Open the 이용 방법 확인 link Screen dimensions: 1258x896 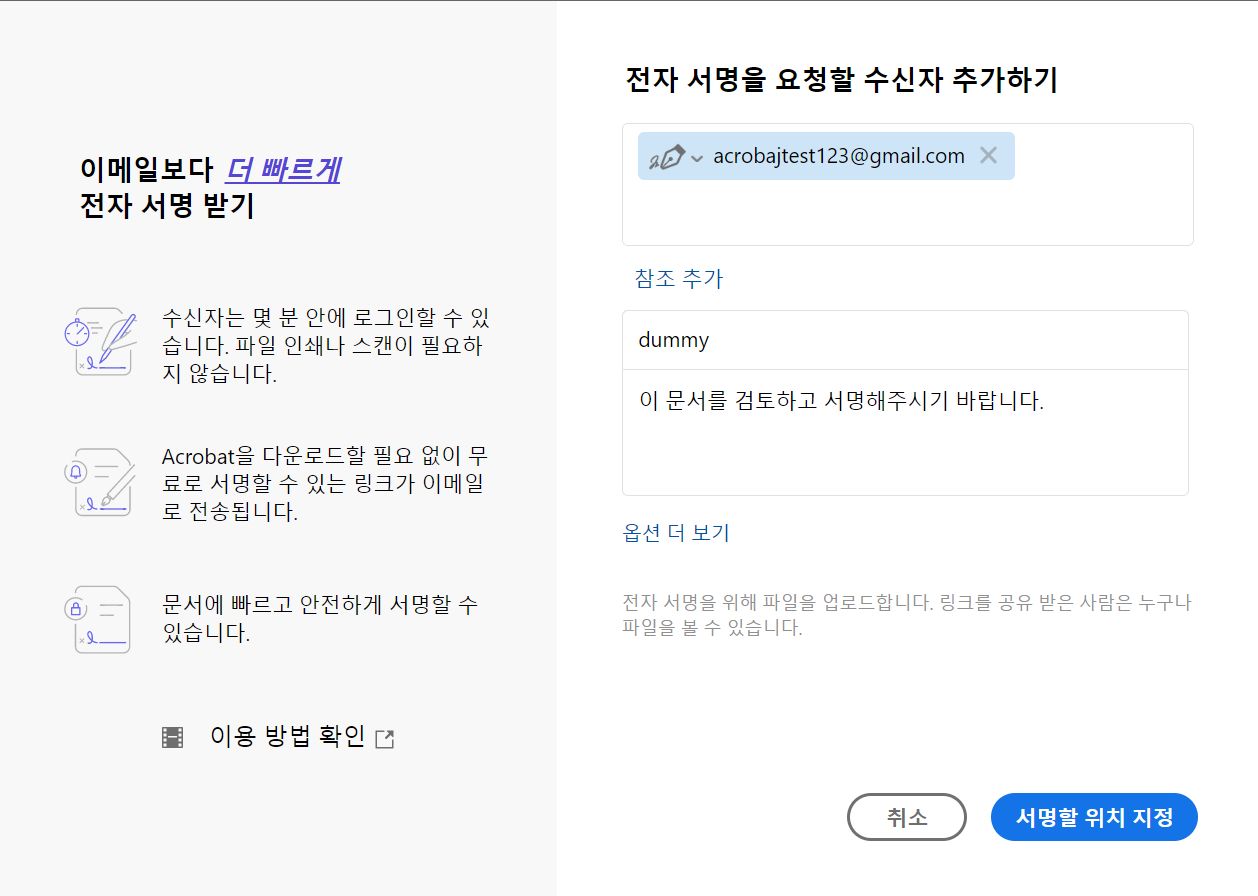[287, 737]
